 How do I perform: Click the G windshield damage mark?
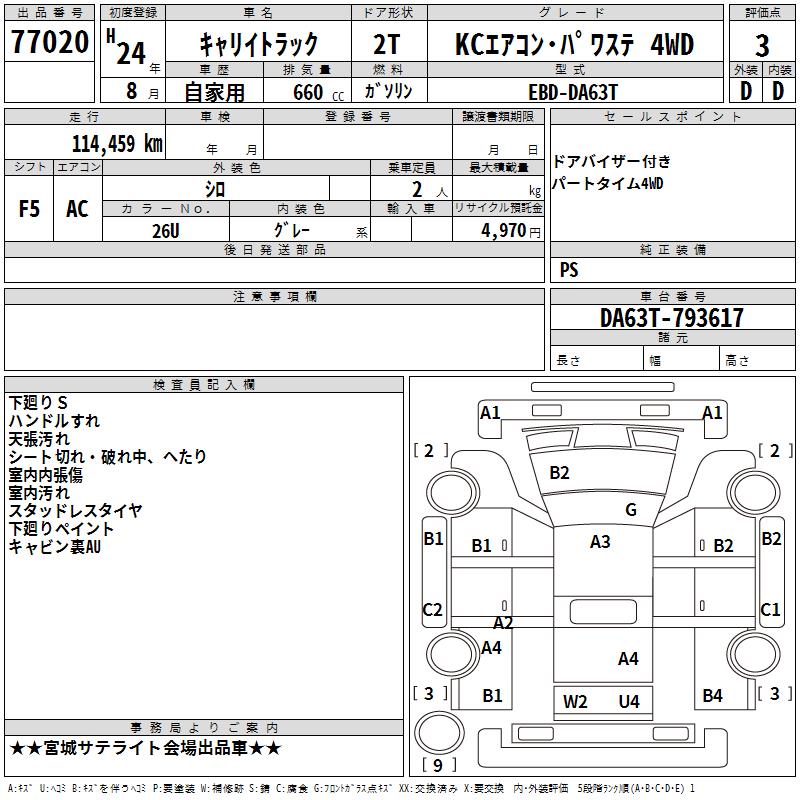(x=630, y=510)
